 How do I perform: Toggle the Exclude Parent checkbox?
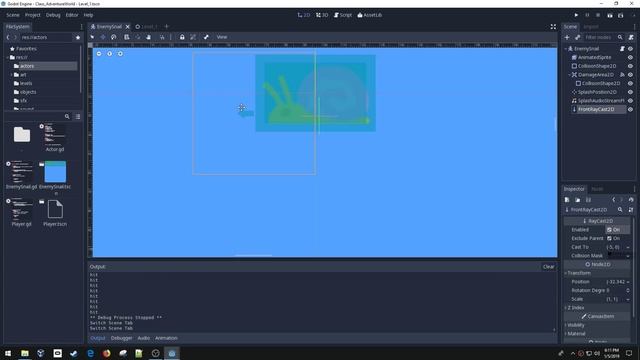[609, 238]
